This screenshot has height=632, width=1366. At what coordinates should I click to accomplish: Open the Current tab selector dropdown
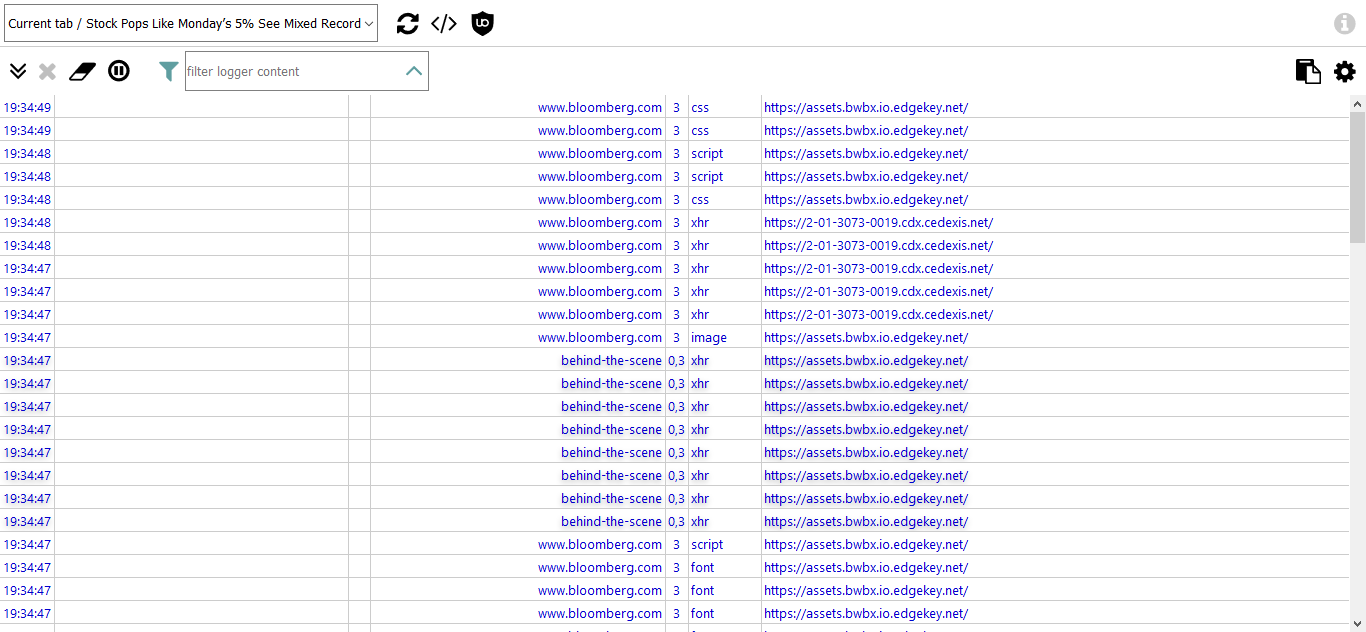[x=191, y=23]
